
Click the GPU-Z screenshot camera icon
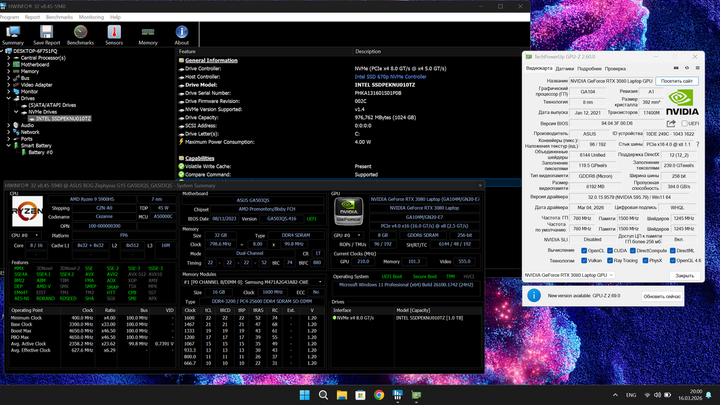tap(676, 68)
